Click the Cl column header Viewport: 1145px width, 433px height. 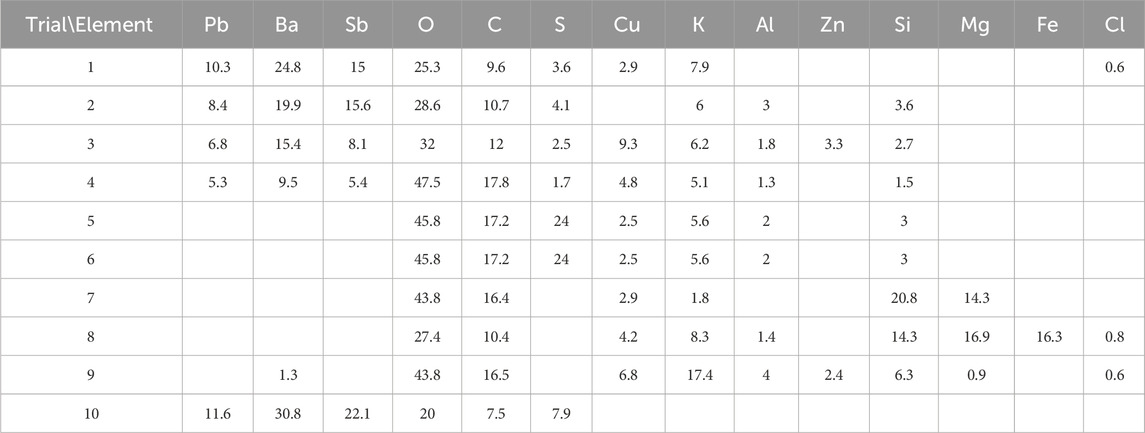(x=1114, y=24)
